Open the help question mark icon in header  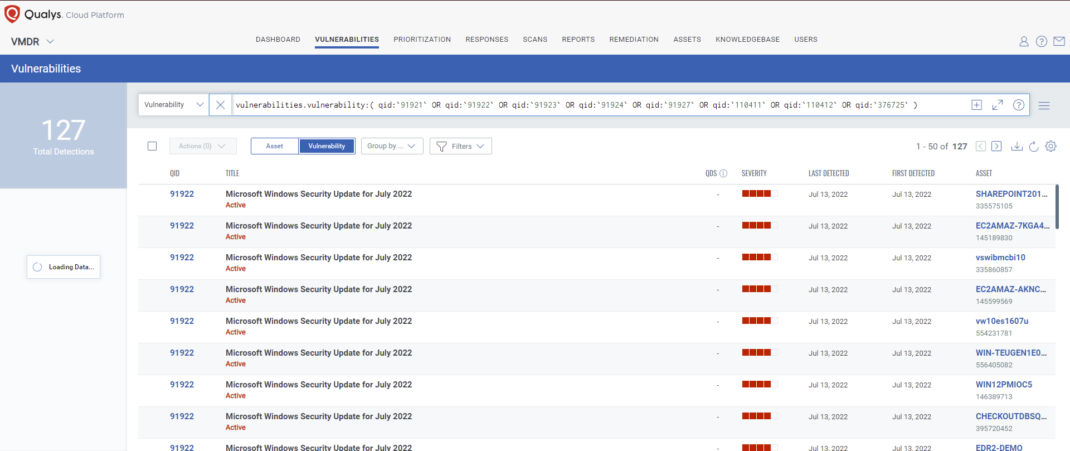point(1041,41)
